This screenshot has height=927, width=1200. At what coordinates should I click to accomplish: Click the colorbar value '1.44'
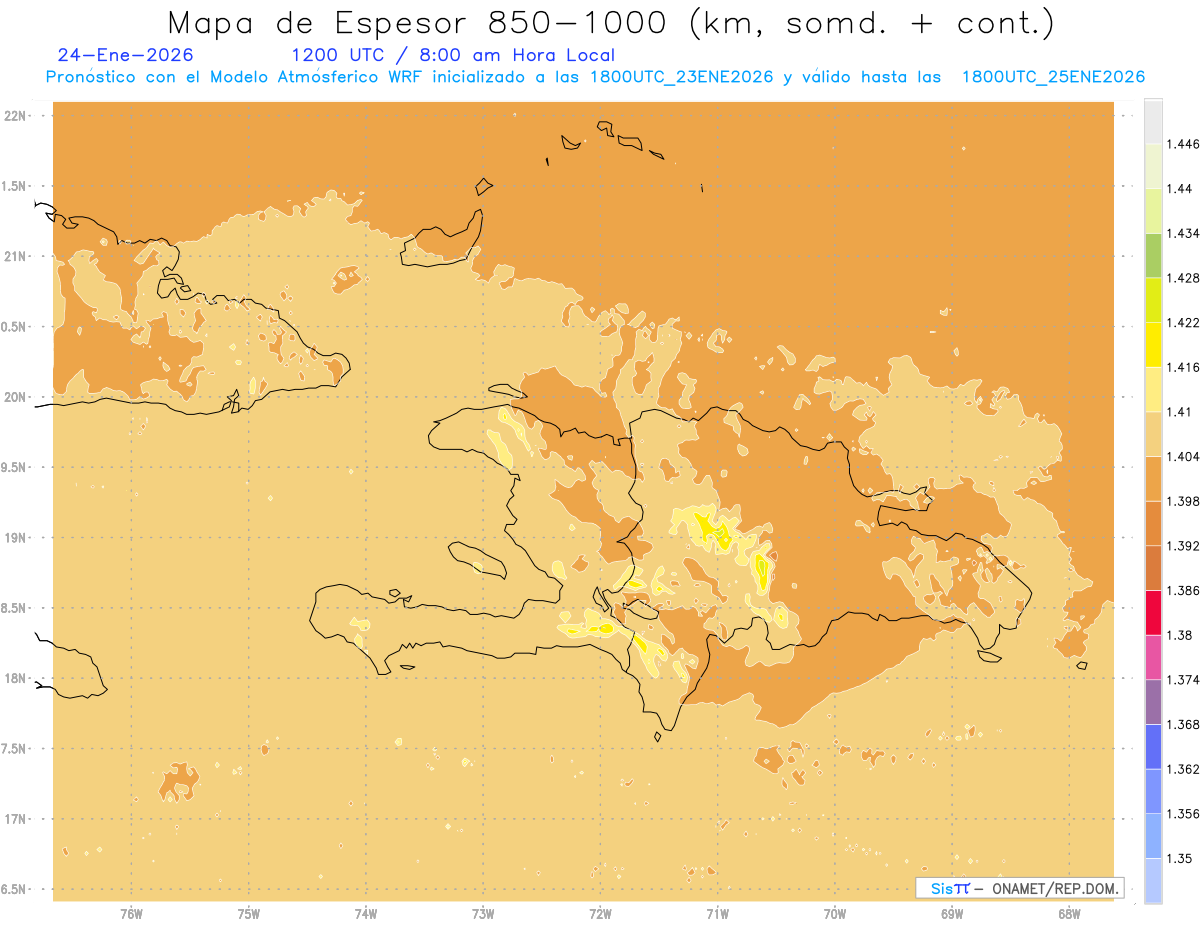coord(1180,188)
